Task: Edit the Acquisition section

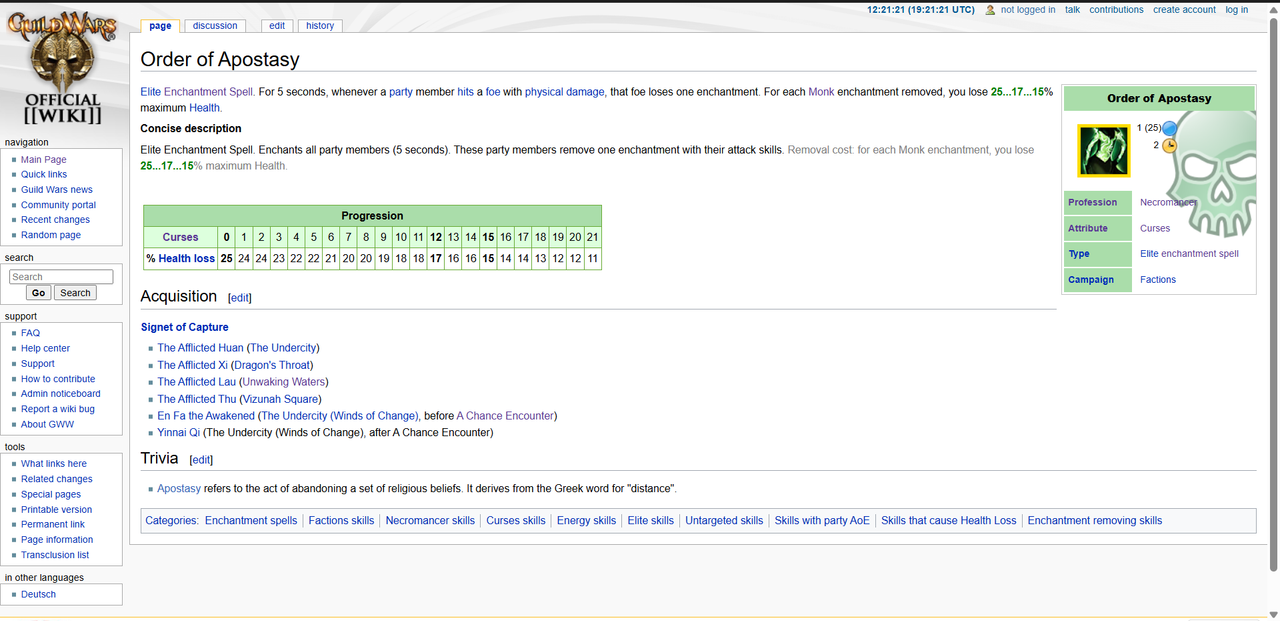Action: tap(240, 298)
